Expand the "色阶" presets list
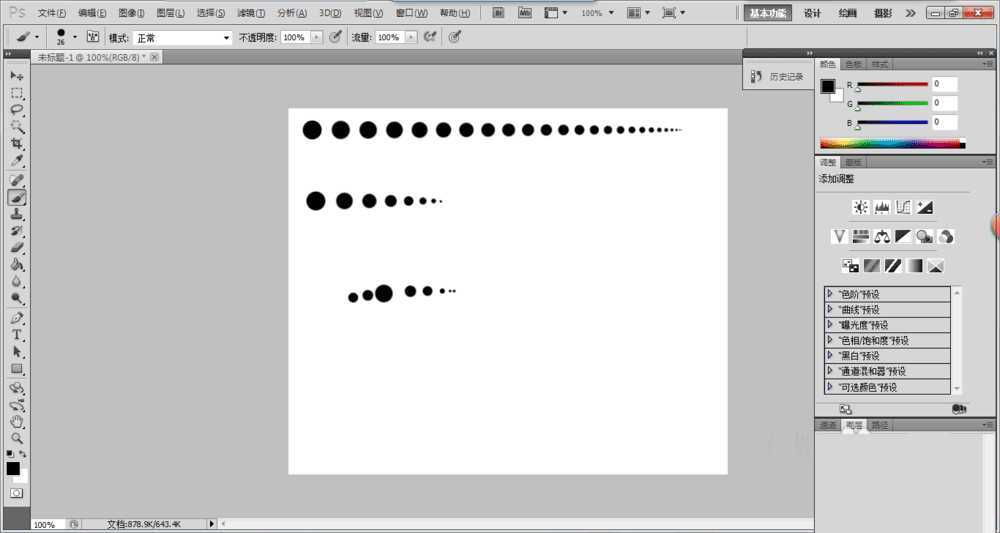 [830, 294]
